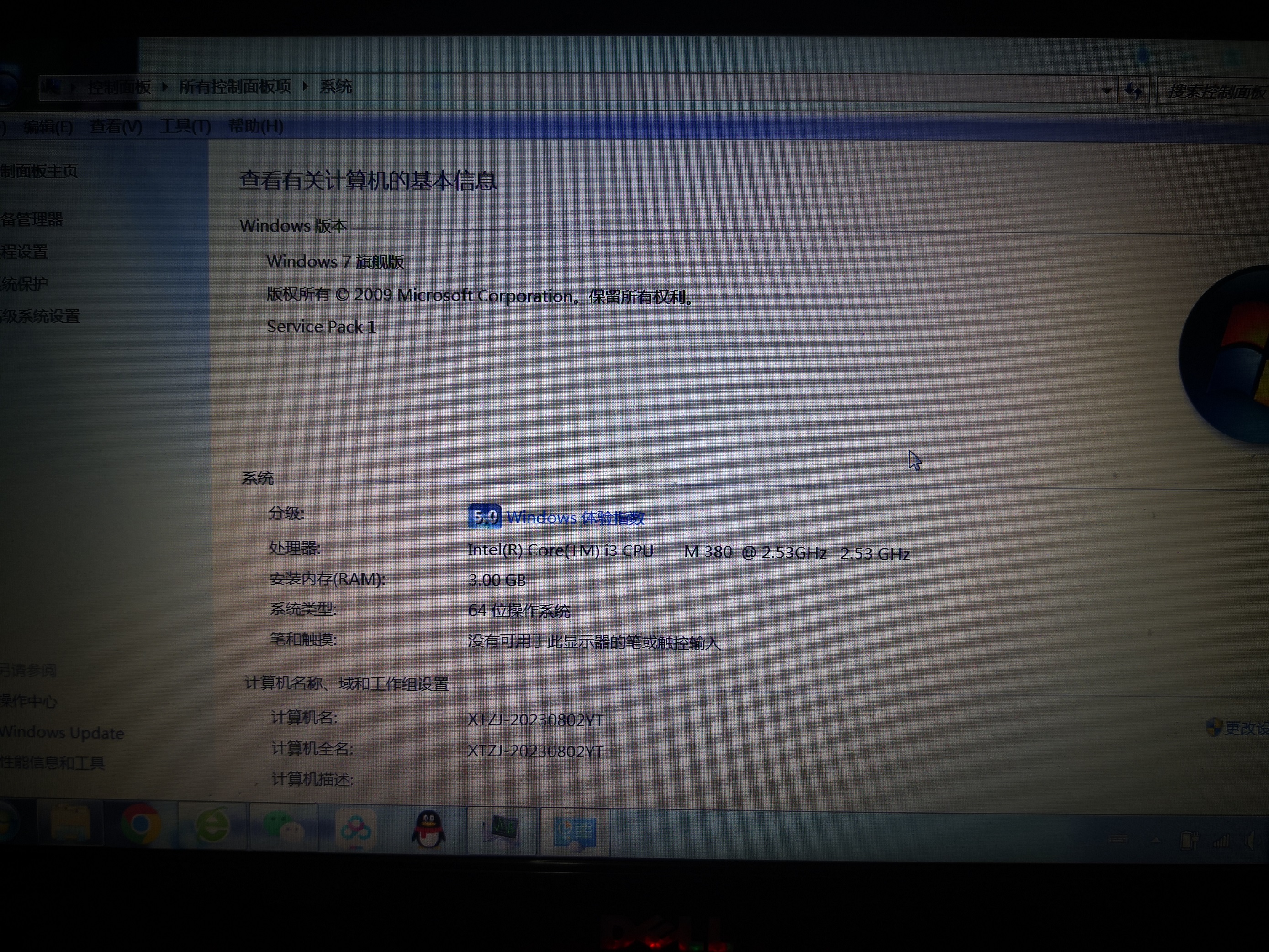Launch the green 360 browser taskbar icon

[x=212, y=826]
